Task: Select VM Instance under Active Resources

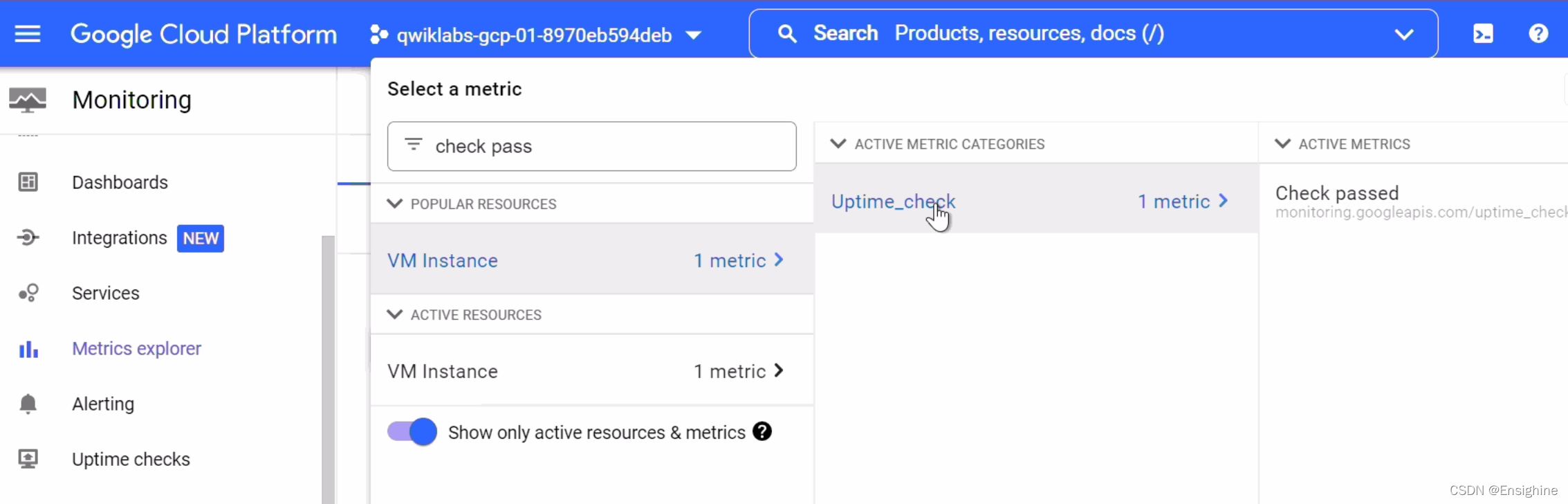Action: click(592, 371)
